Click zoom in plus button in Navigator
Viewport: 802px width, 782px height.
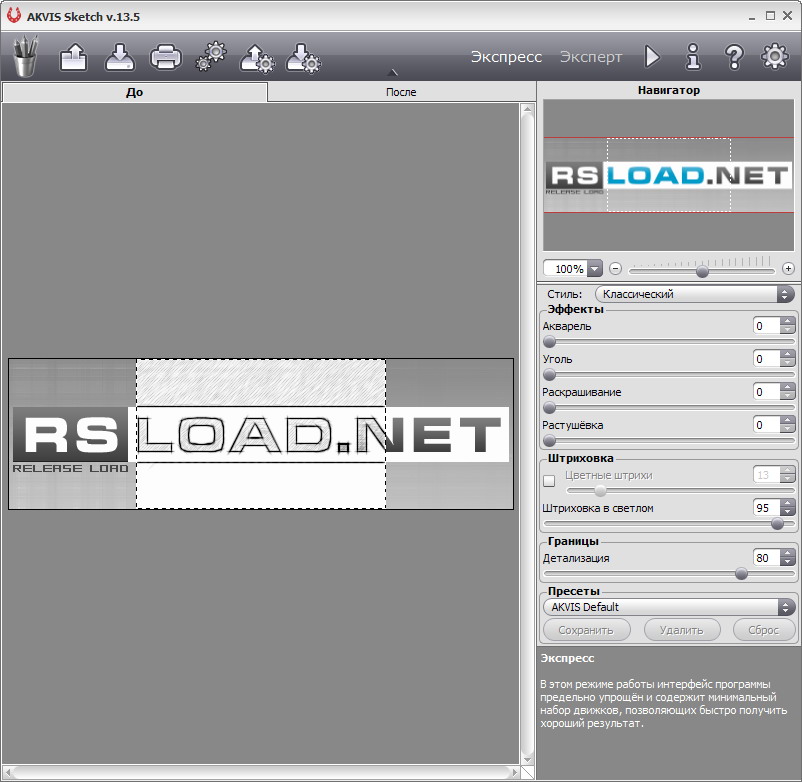(x=788, y=269)
